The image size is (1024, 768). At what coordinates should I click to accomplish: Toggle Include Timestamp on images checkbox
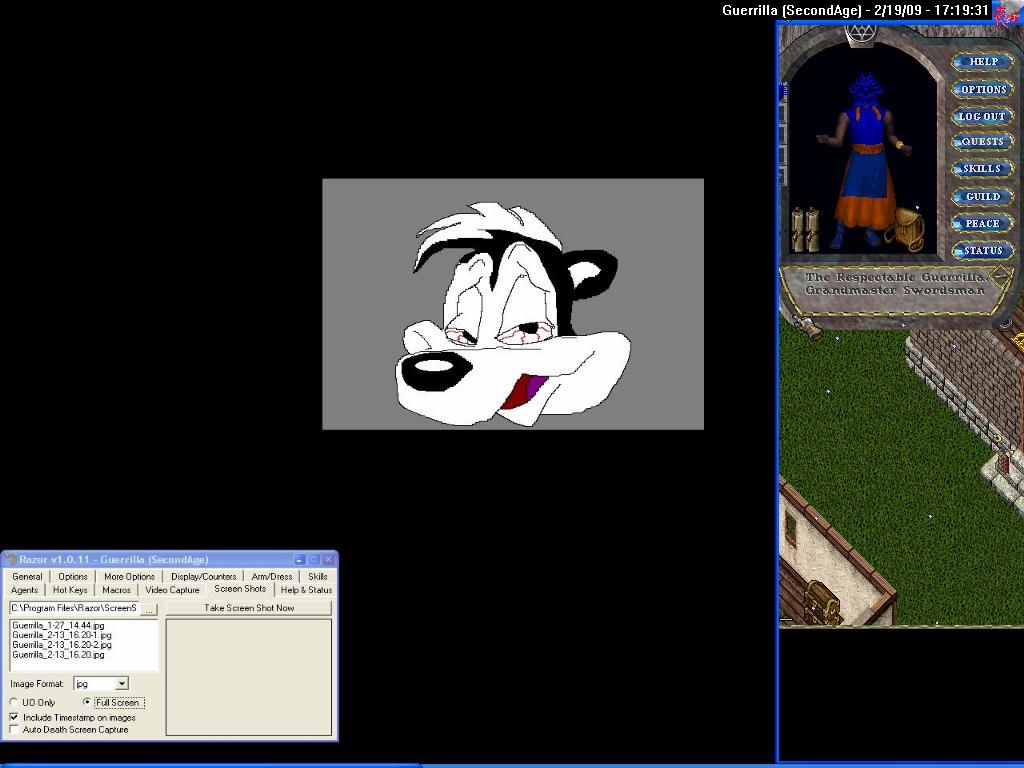[14, 717]
